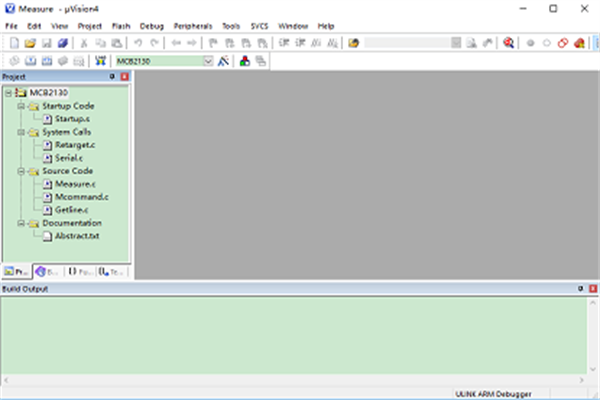Screen dimensions: 600x400
Task: Click the Insert/Remove Bookmark flag icon
Action: 213,43
